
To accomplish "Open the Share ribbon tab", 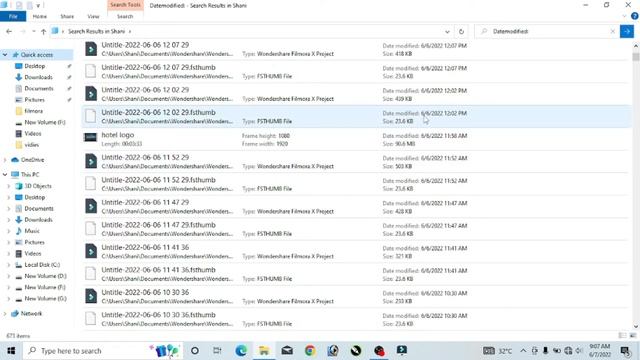I will 67,16.
